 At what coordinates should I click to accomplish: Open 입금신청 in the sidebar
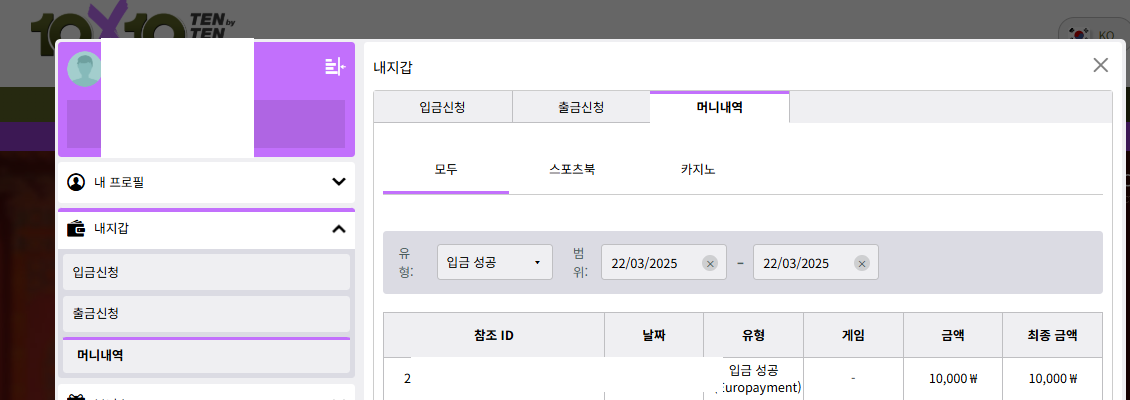tap(206, 272)
